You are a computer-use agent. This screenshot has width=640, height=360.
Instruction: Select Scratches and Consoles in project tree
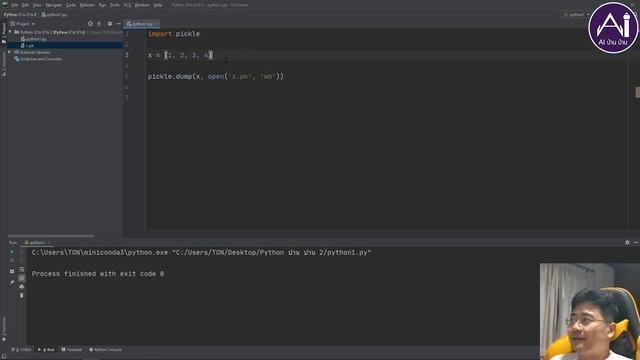[x=41, y=59]
